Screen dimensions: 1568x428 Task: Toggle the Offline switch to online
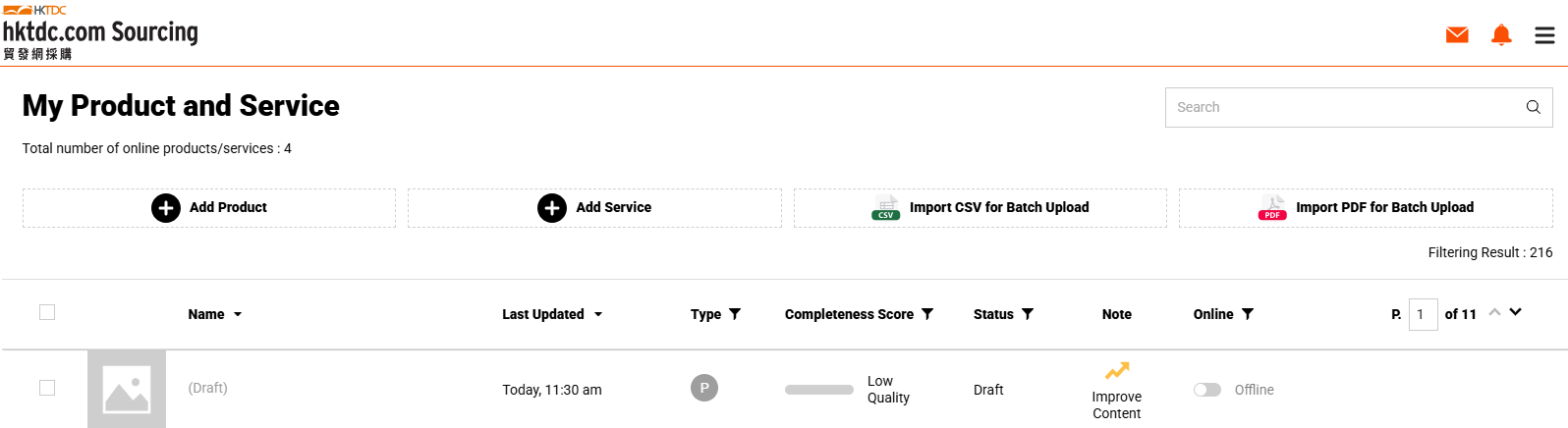pyautogui.click(x=1207, y=390)
